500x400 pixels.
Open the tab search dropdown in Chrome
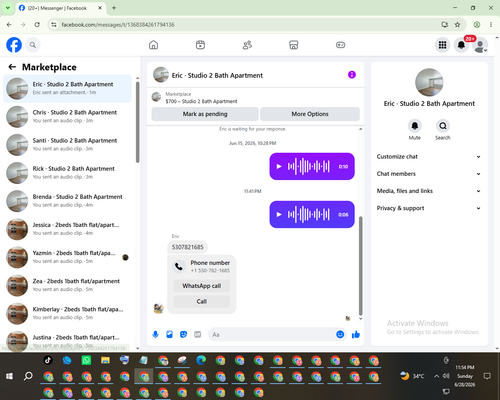(x=7, y=8)
